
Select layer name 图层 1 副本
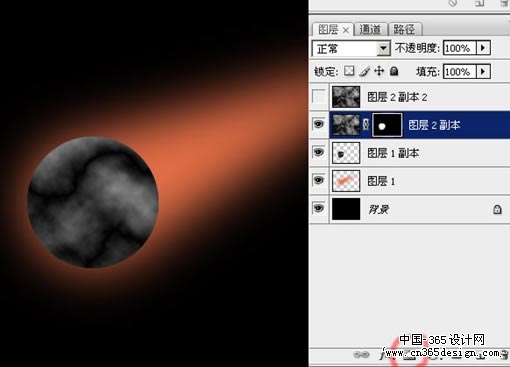[x=393, y=153]
